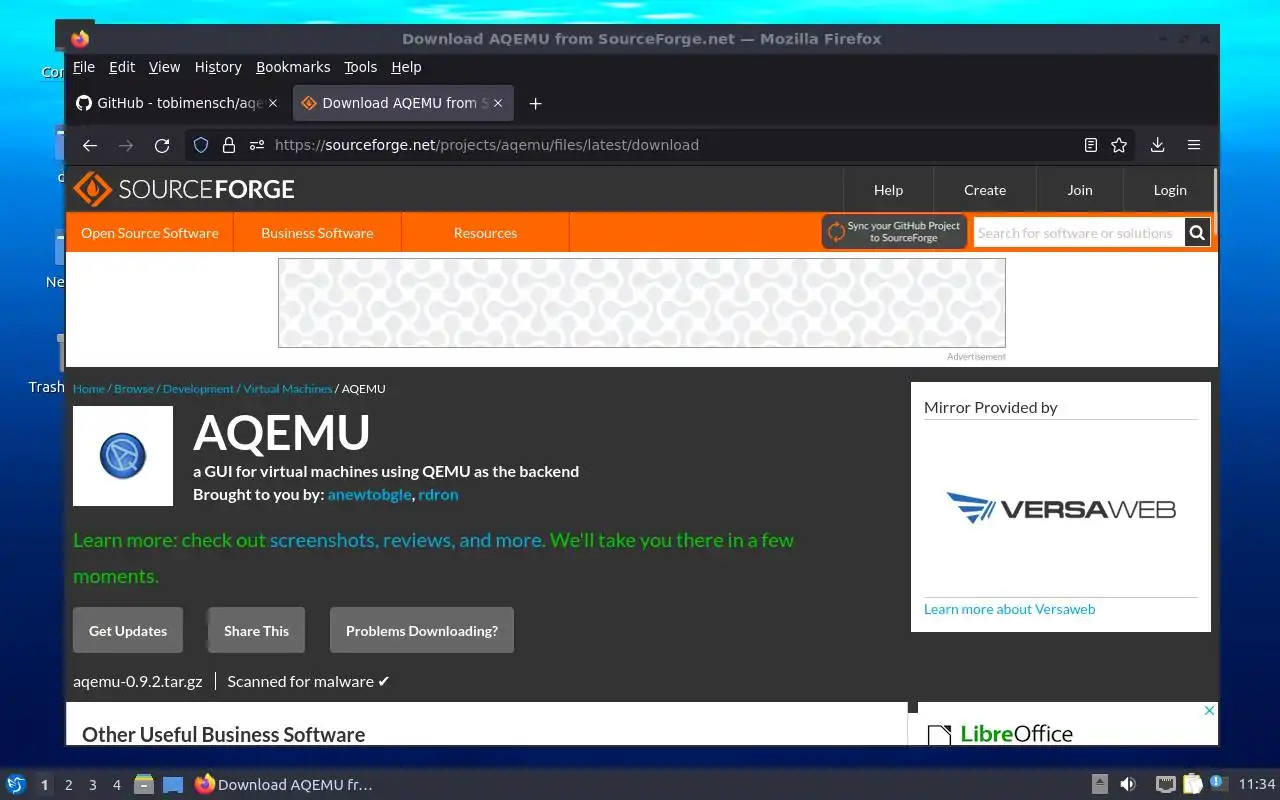Viewport: 1280px width, 800px height.
Task: Open the Lubuntu start menu icon
Action: tap(16, 784)
